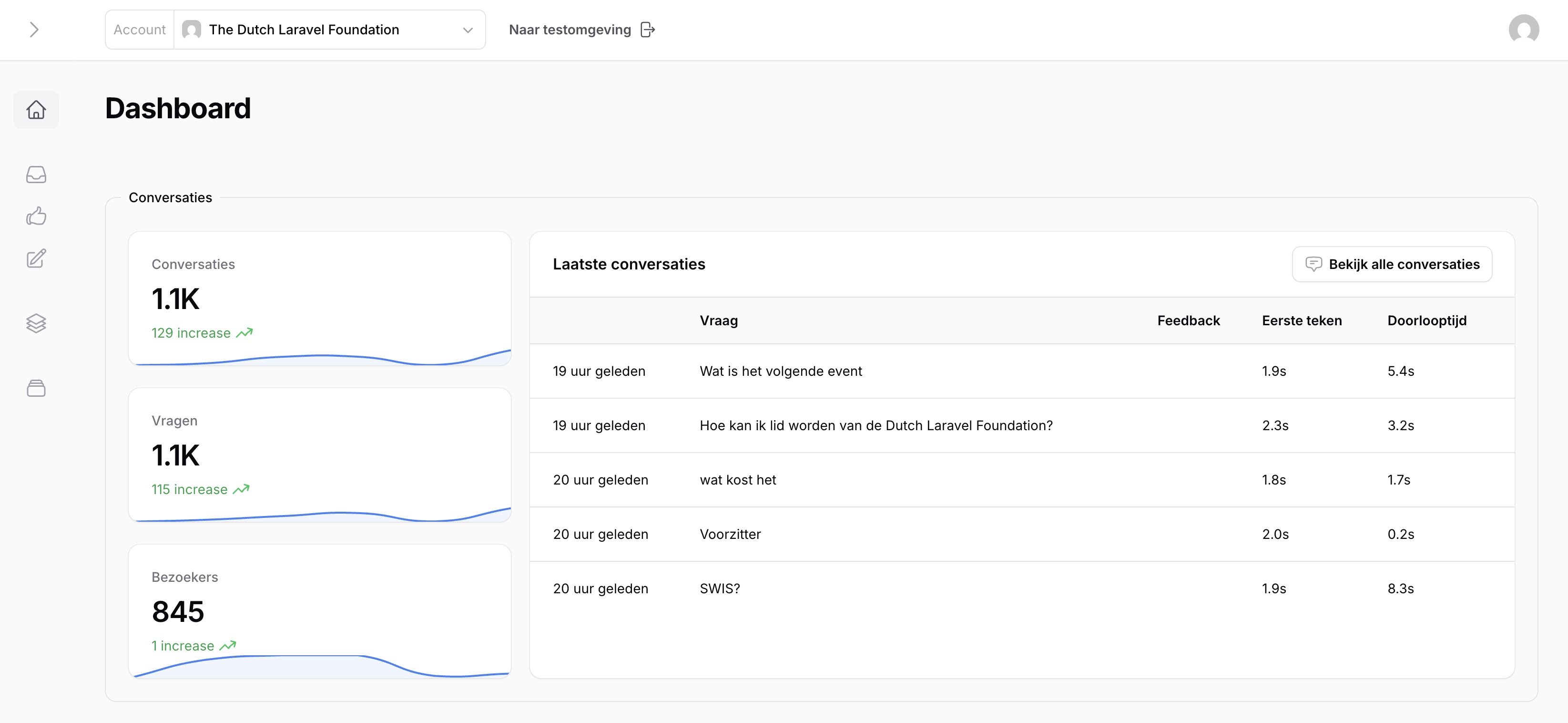Select the 'wat kost het' conversation row

[738, 480]
